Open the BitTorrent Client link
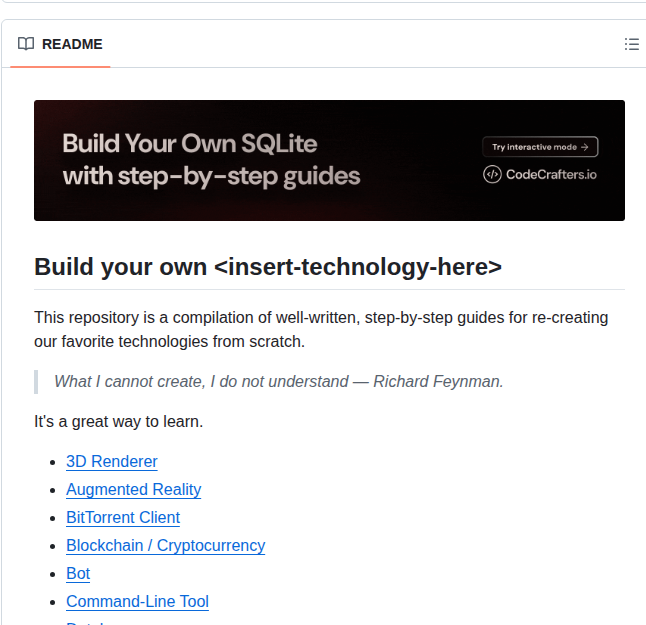This screenshot has height=625, width=646. (123, 517)
